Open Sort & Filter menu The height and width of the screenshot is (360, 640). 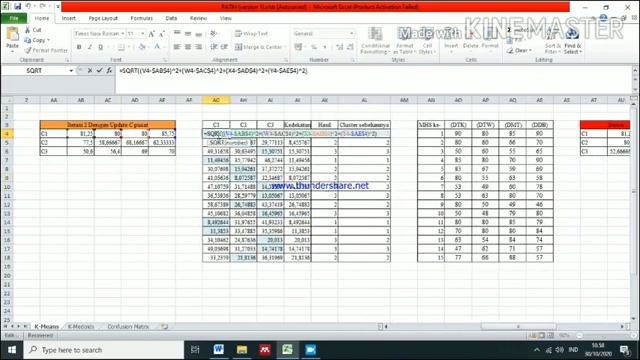(553, 40)
